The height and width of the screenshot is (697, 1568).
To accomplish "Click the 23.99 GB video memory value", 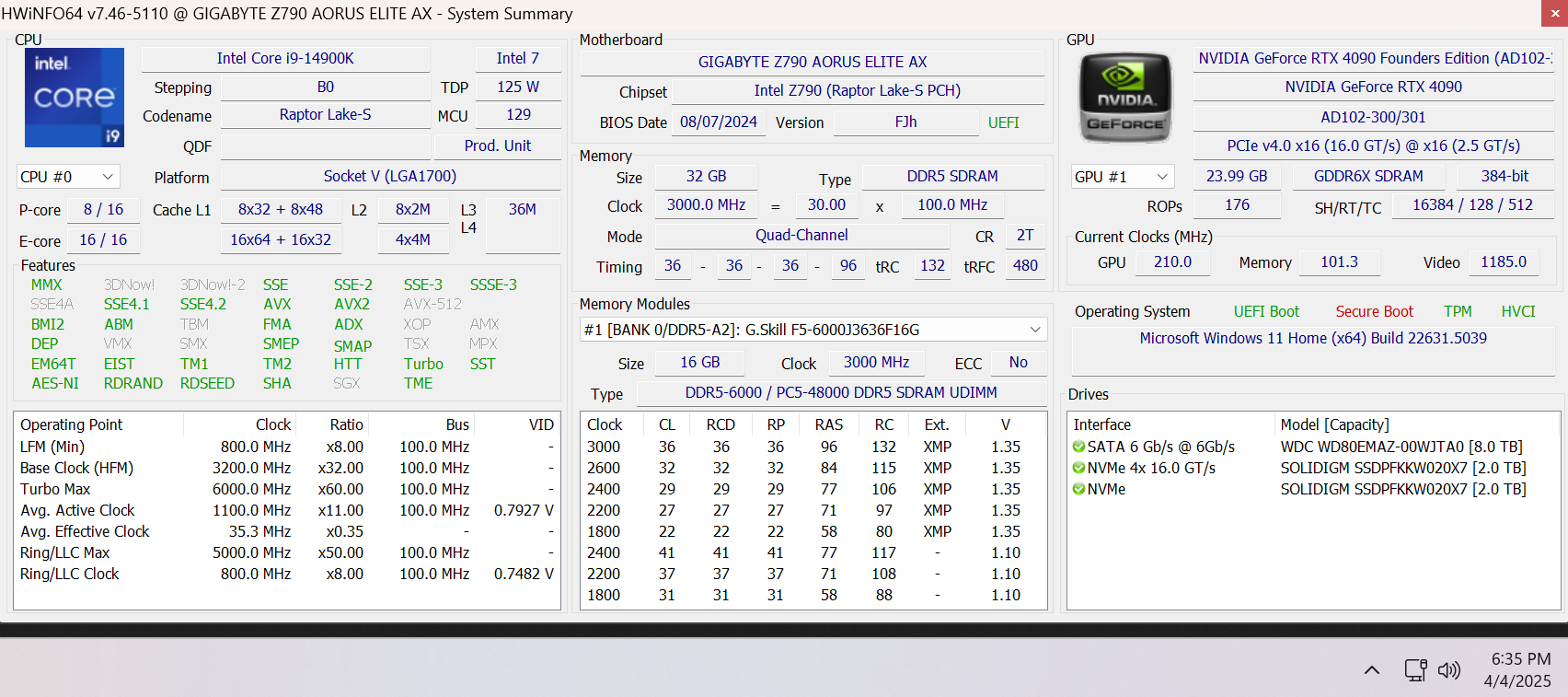I will click(x=1237, y=176).
